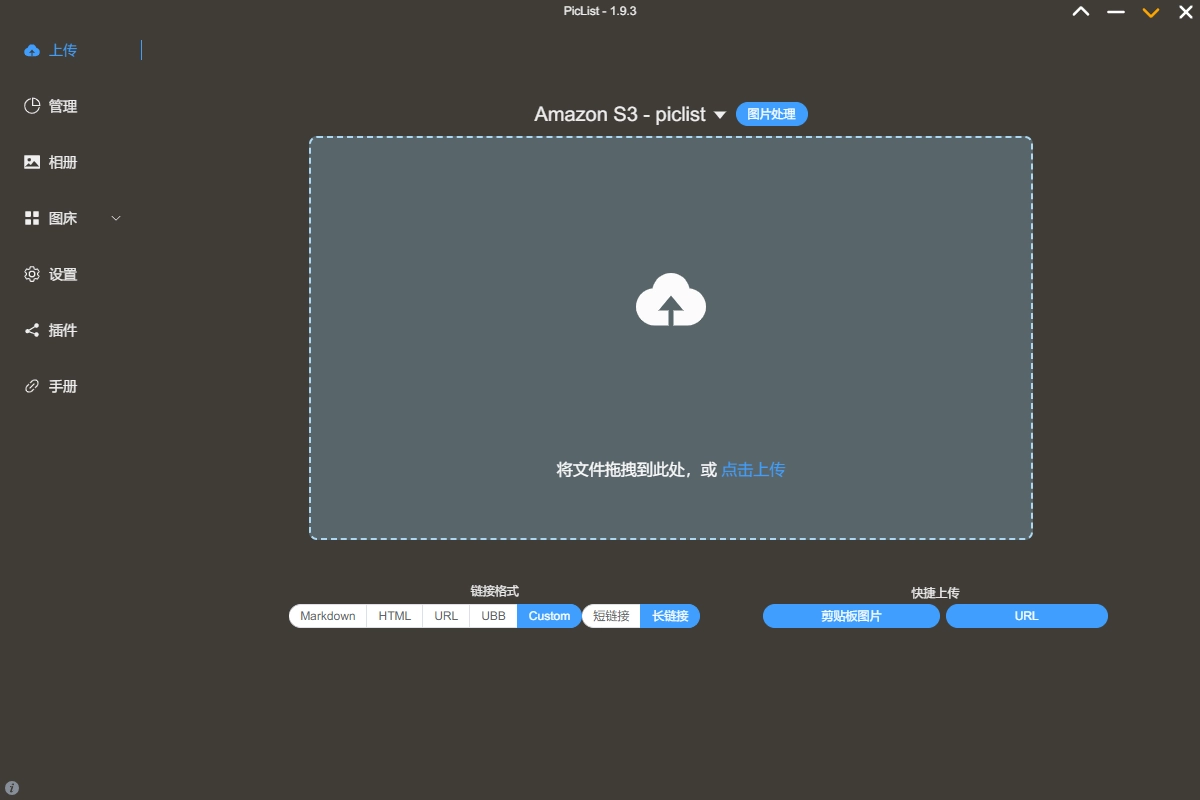Choose HTML link format
This screenshot has height=800, width=1200.
point(395,616)
